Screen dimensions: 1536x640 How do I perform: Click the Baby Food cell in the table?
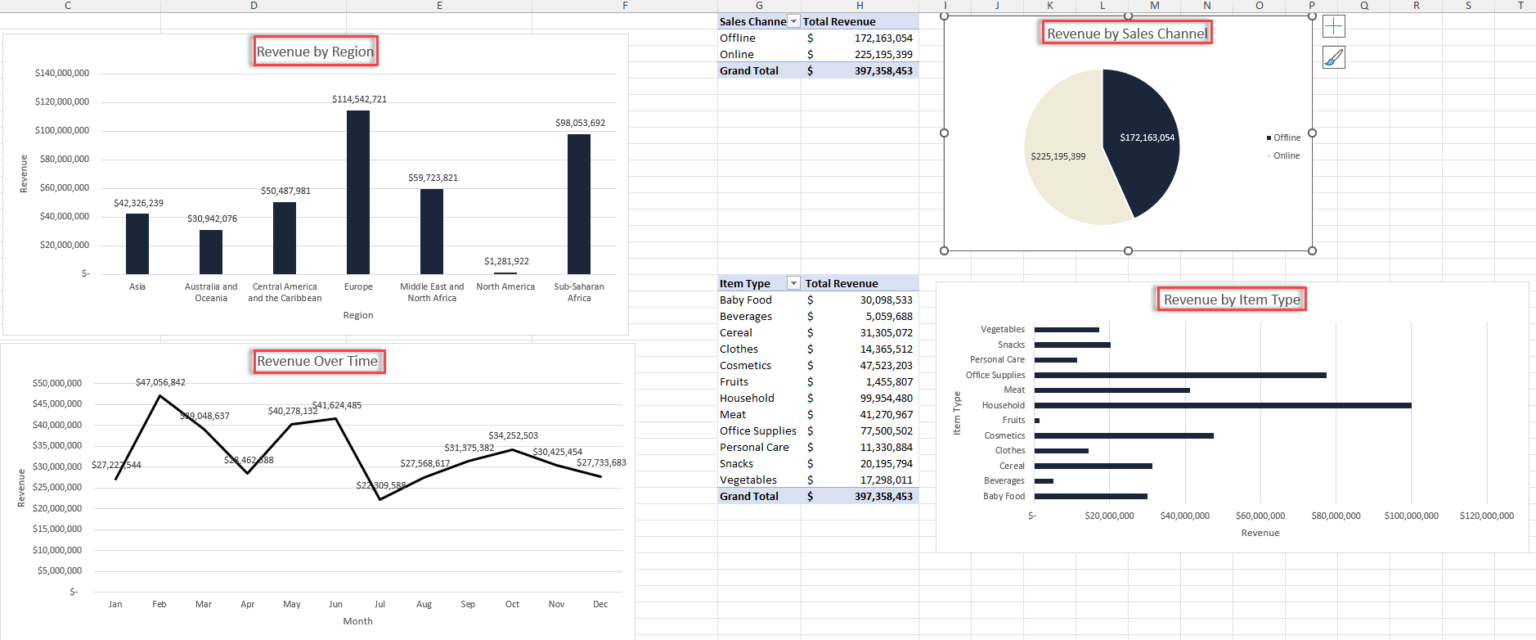[x=746, y=299]
